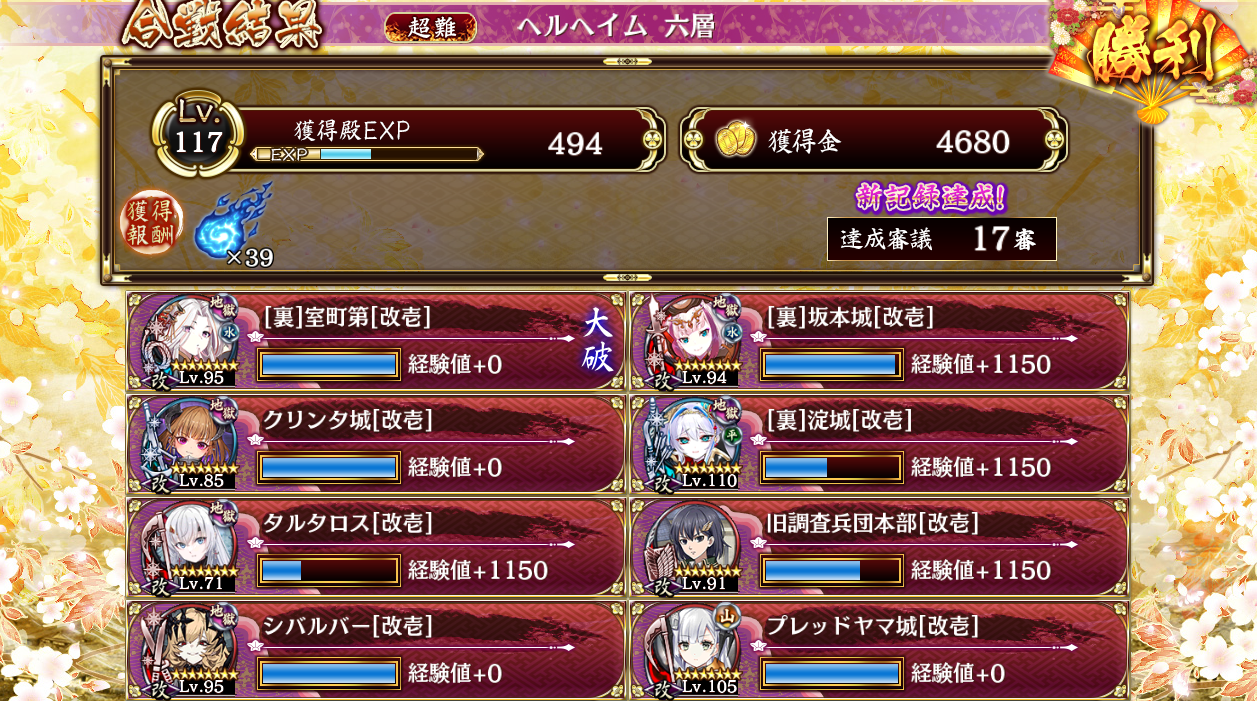Select the クリンタ城[改壱] character portrait
This screenshot has height=701, width=1257.
pyautogui.click(x=188, y=444)
